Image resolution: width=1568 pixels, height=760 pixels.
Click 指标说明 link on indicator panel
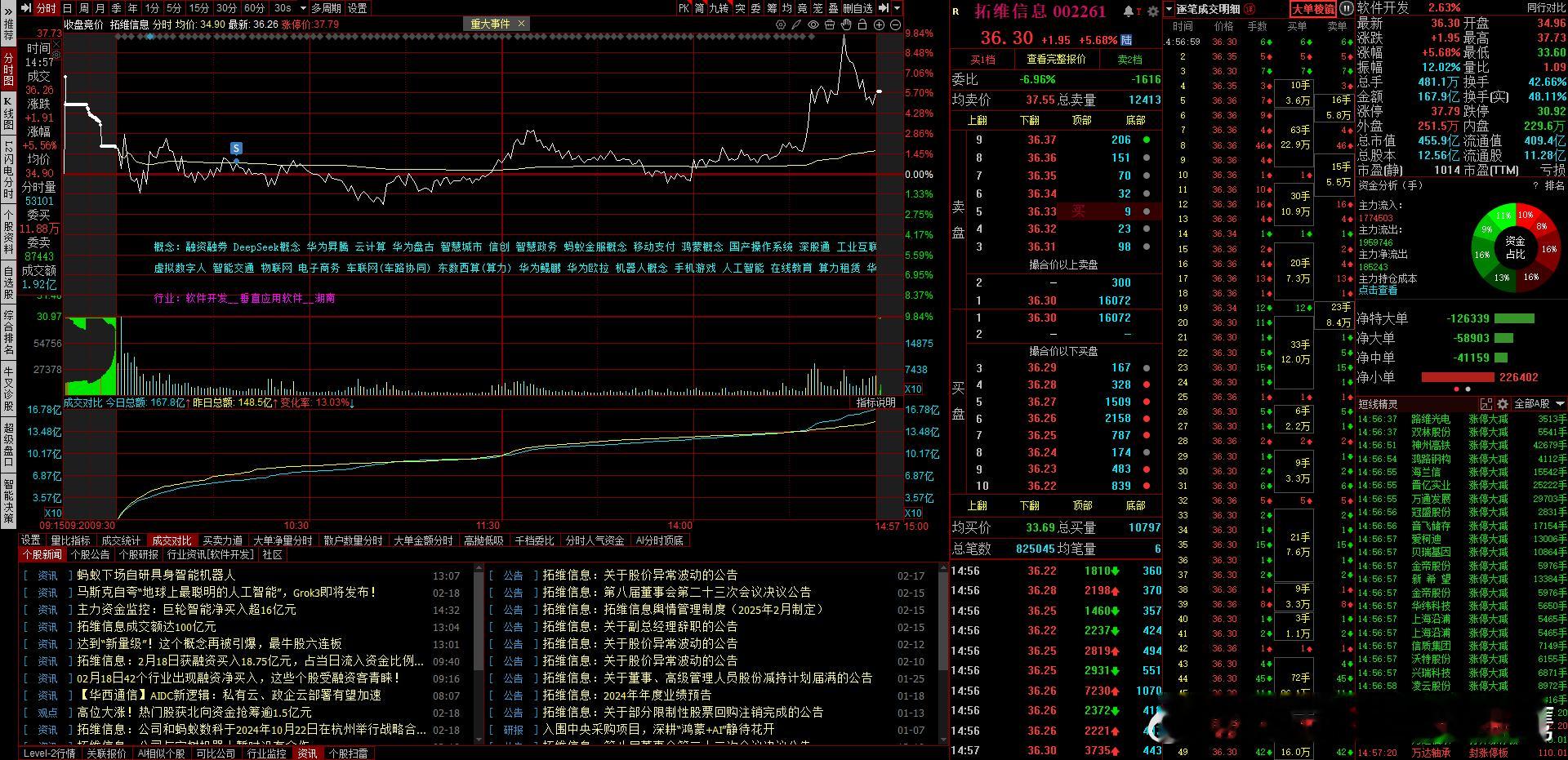click(x=875, y=402)
